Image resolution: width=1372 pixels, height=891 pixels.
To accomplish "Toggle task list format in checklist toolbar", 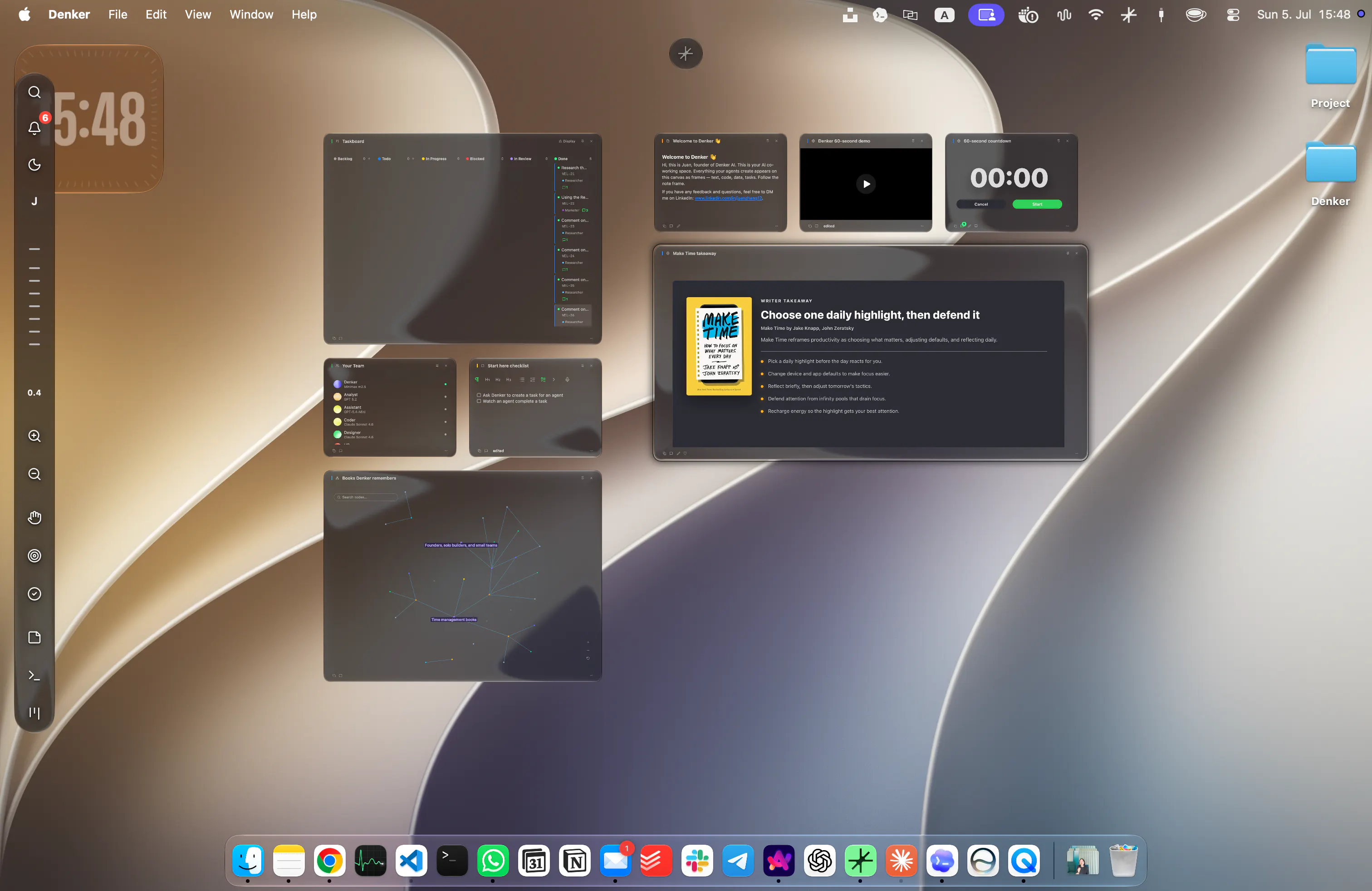I will [x=543, y=379].
